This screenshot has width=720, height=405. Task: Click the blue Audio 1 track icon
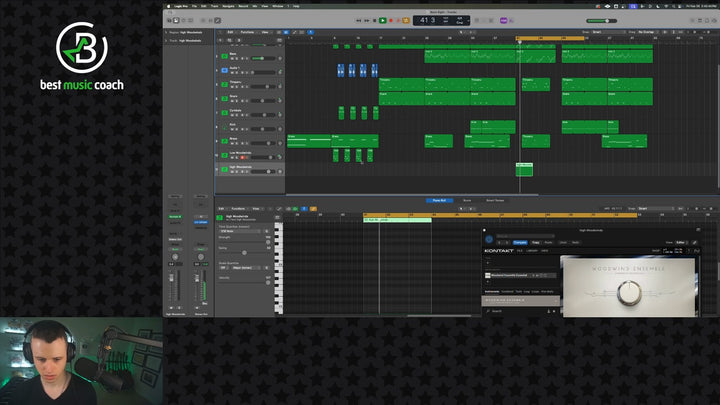(x=225, y=70)
